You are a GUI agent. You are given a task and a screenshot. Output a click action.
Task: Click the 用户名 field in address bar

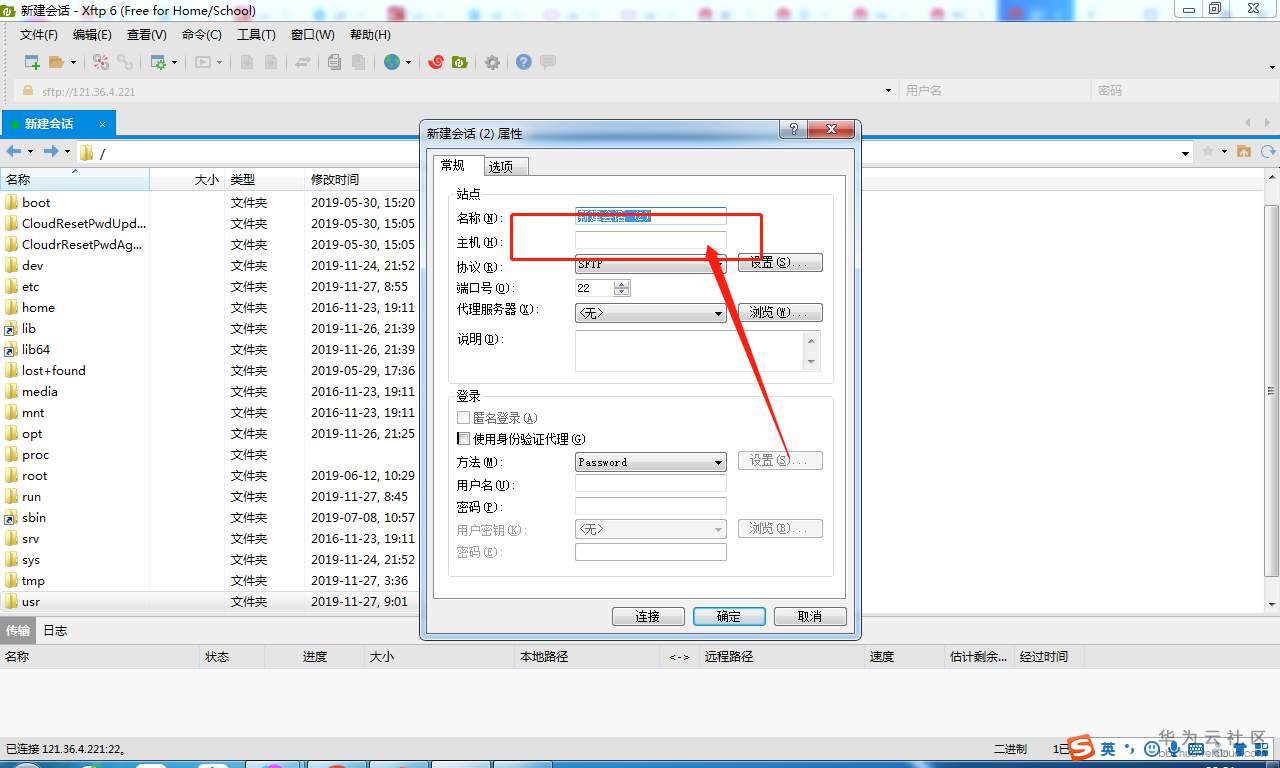point(995,91)
